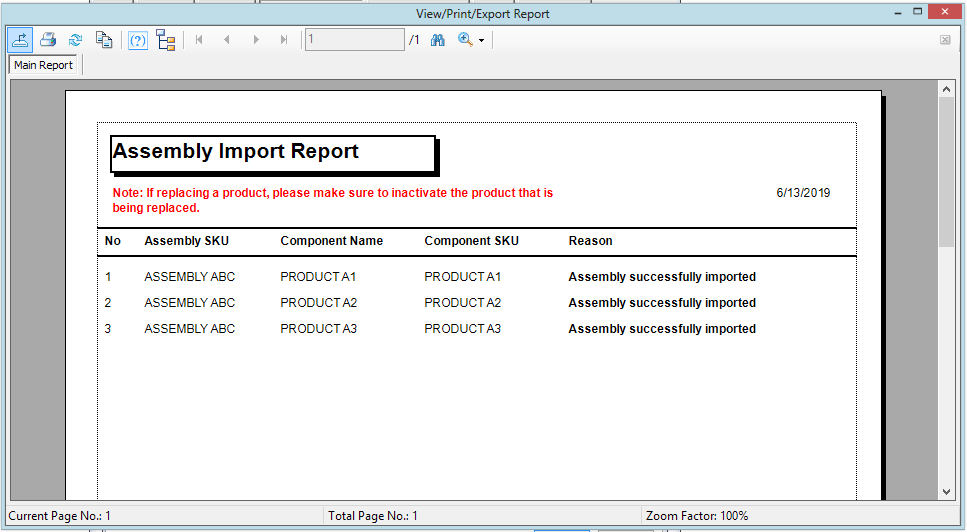
Task: Go to the first page arrow
Action: click(x=200, y=40)
